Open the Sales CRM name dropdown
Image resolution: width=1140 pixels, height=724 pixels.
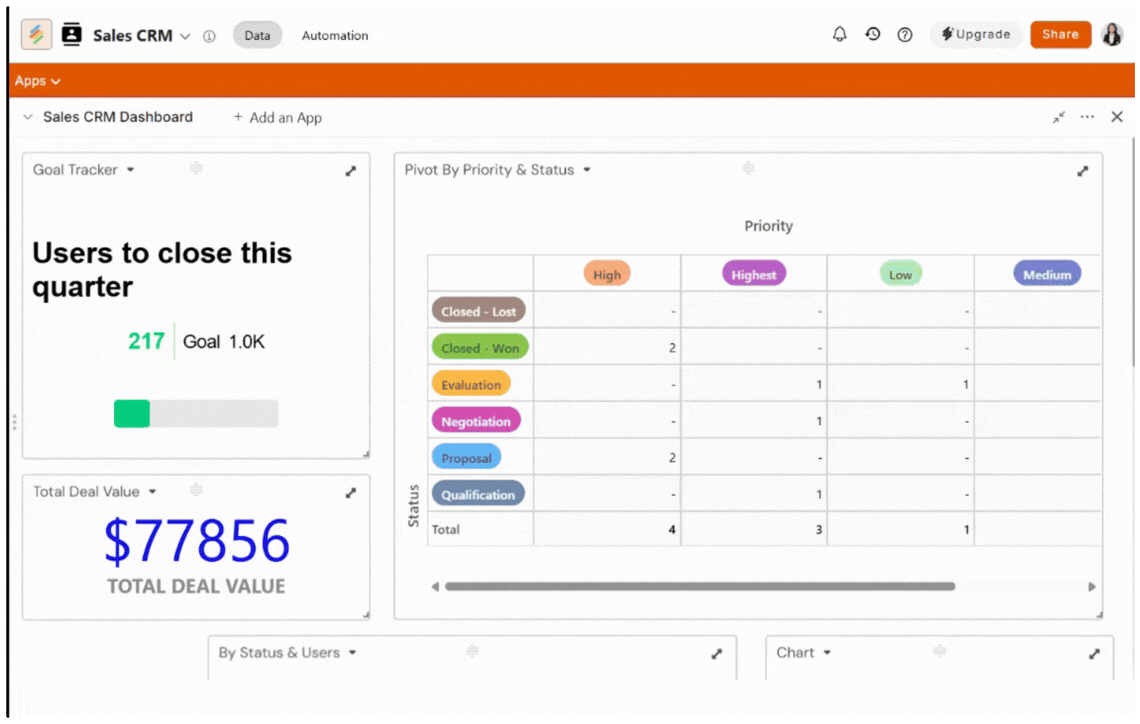[185, 36]
